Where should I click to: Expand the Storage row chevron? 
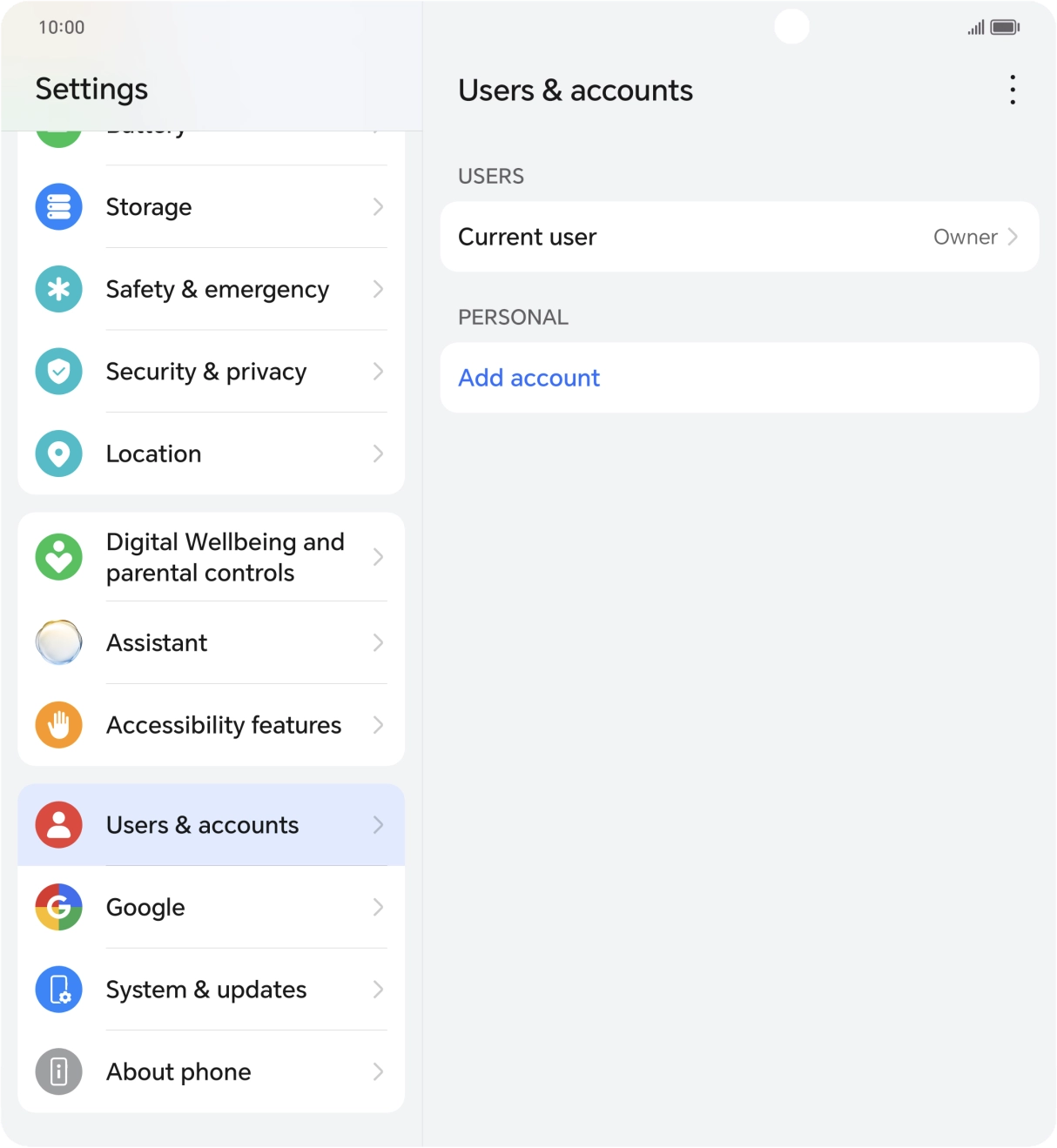[x=378, y=207]
